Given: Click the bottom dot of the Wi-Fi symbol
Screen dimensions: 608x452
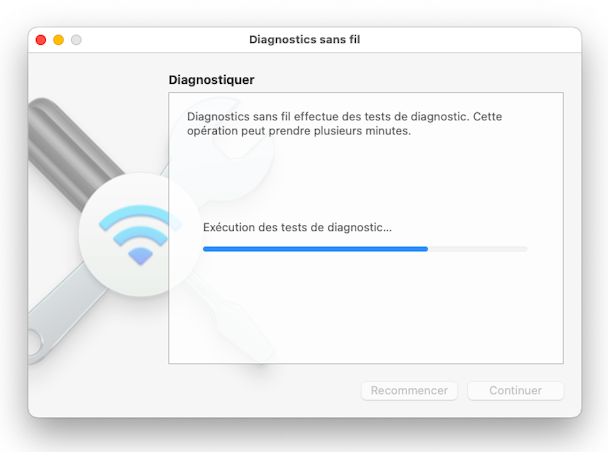Looking at the screenshot, I should (x=140, y=257).
